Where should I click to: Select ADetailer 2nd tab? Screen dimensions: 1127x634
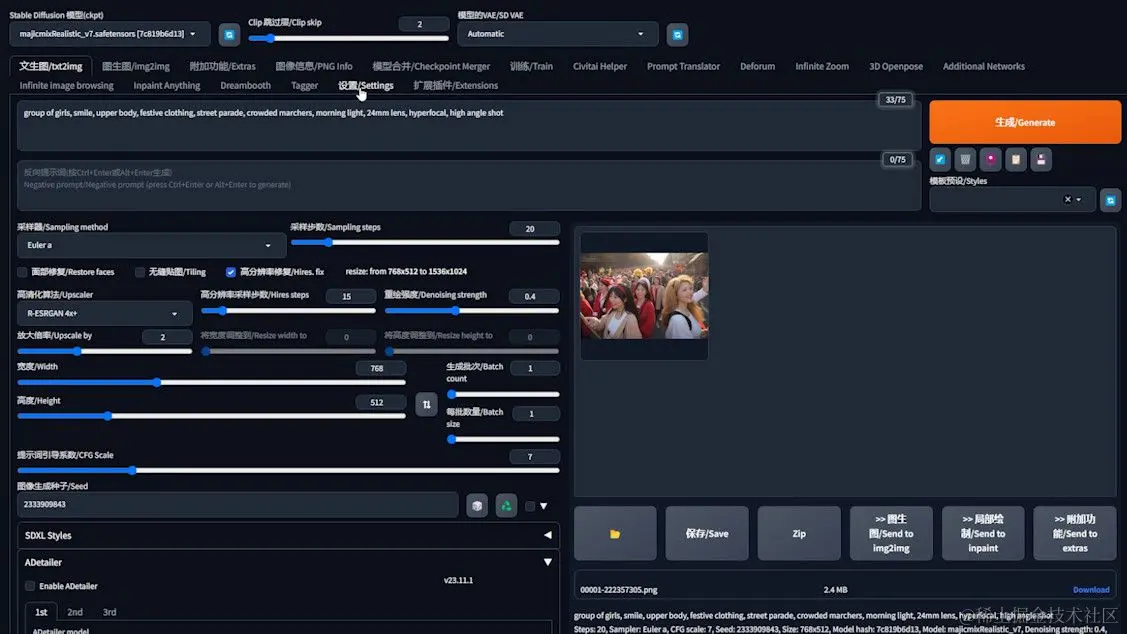pyautogui.click(x=75, y=612)
